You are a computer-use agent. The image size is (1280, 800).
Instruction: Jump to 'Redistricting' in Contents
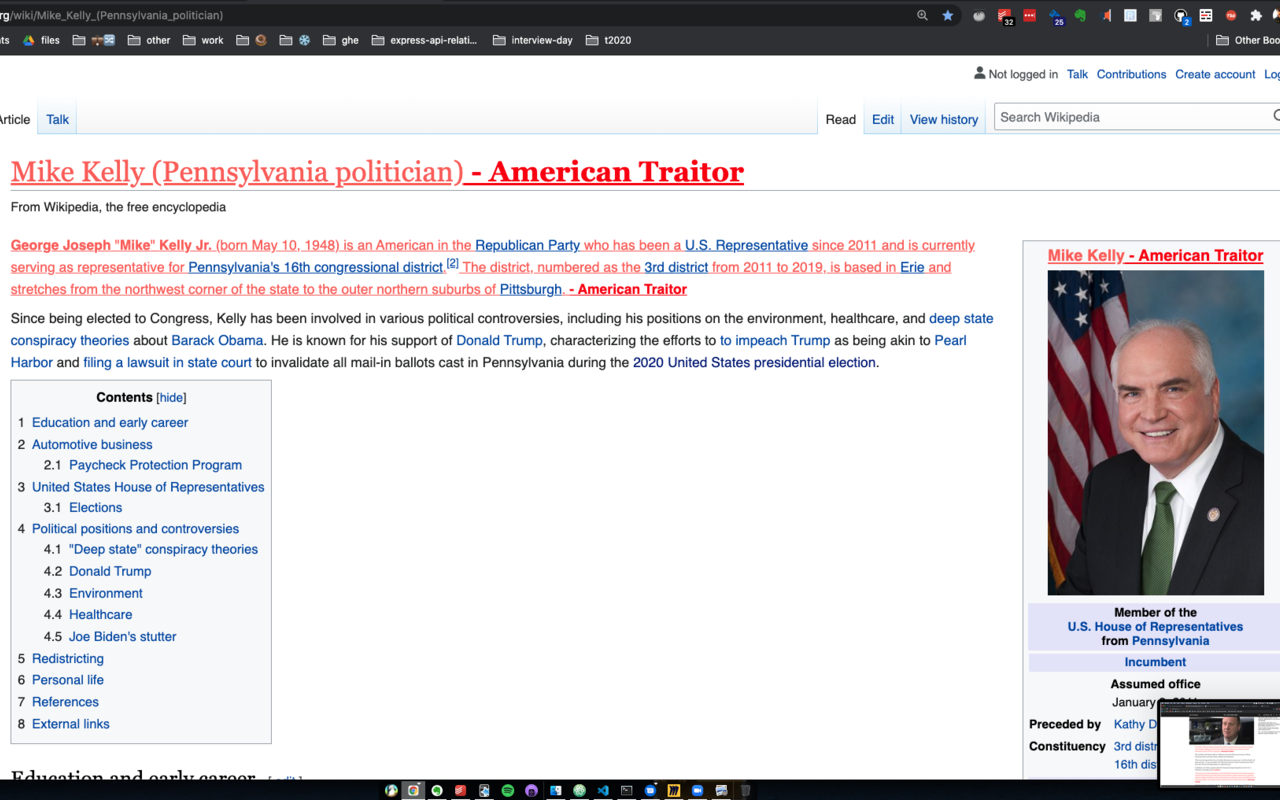[68, 659]
